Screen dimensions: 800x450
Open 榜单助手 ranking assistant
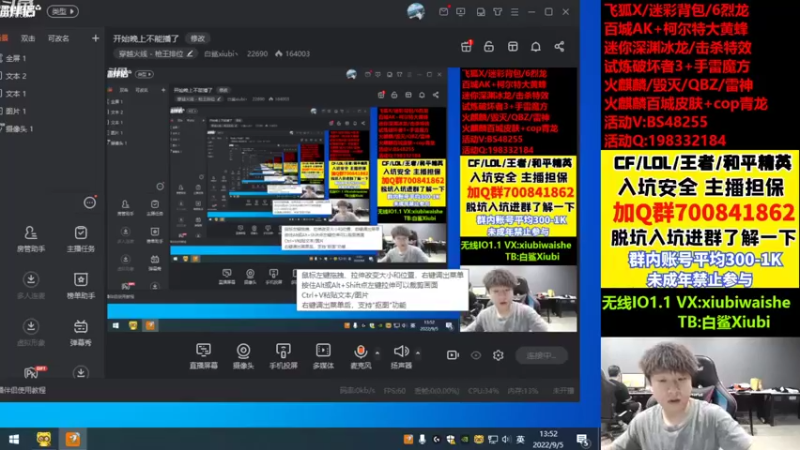point(81,286)
